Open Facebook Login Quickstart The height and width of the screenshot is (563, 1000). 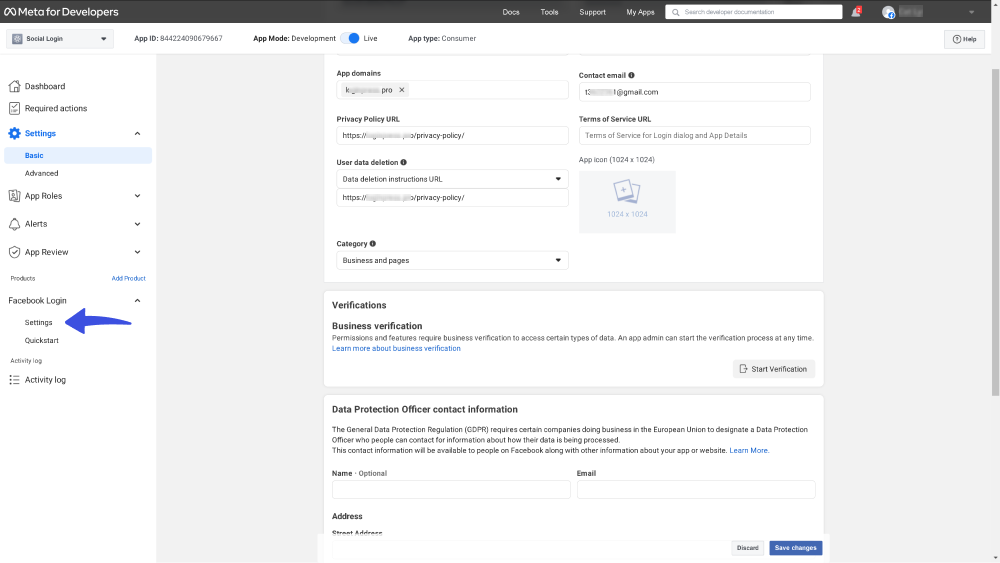click(x=41, y=340)
